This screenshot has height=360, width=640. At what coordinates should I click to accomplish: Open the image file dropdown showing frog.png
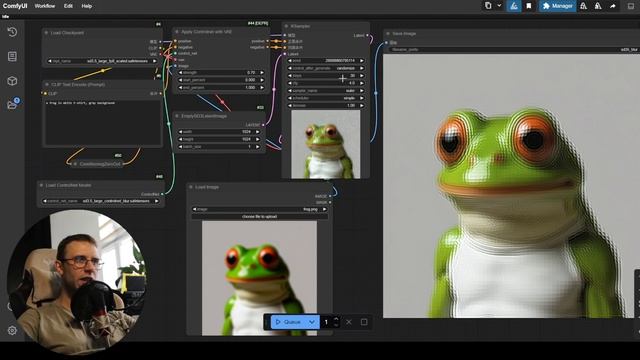coord(260,209)
